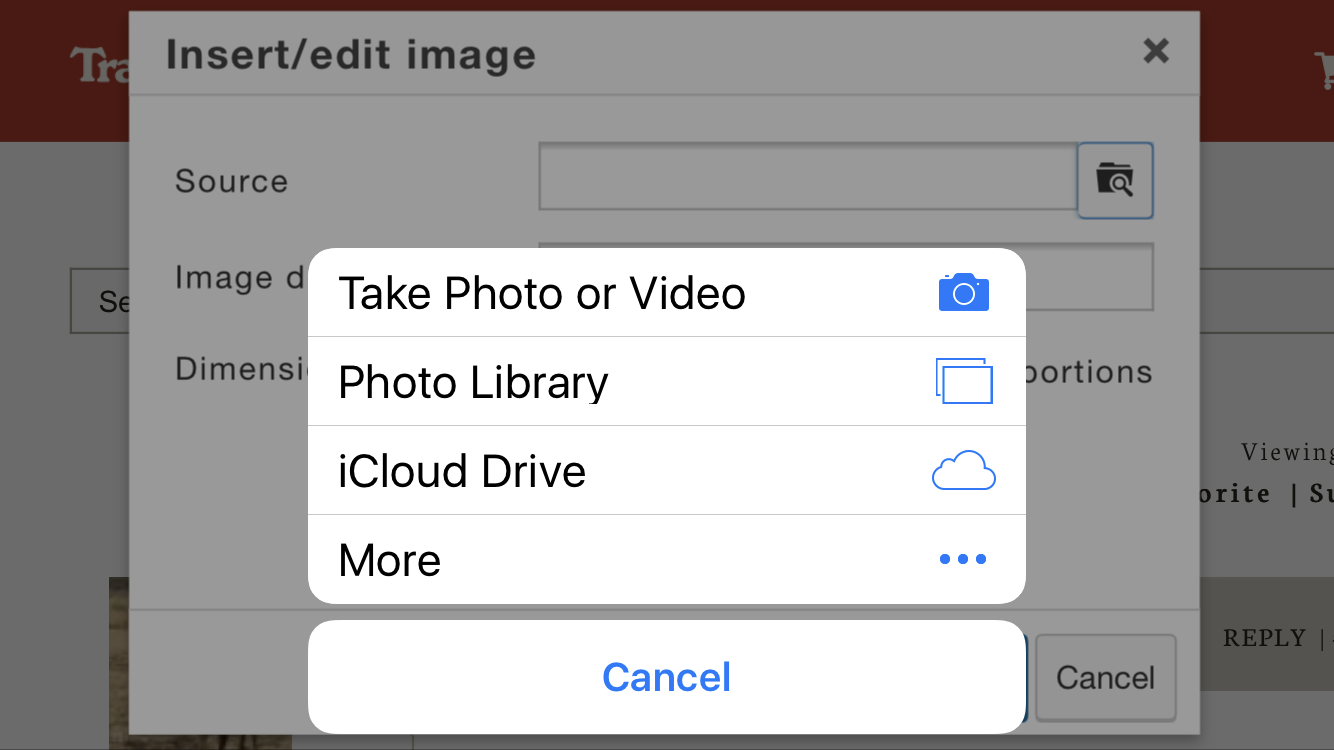Select iCloud Drive option
This screenshot has width=1334, height=750.
(667, 470)
